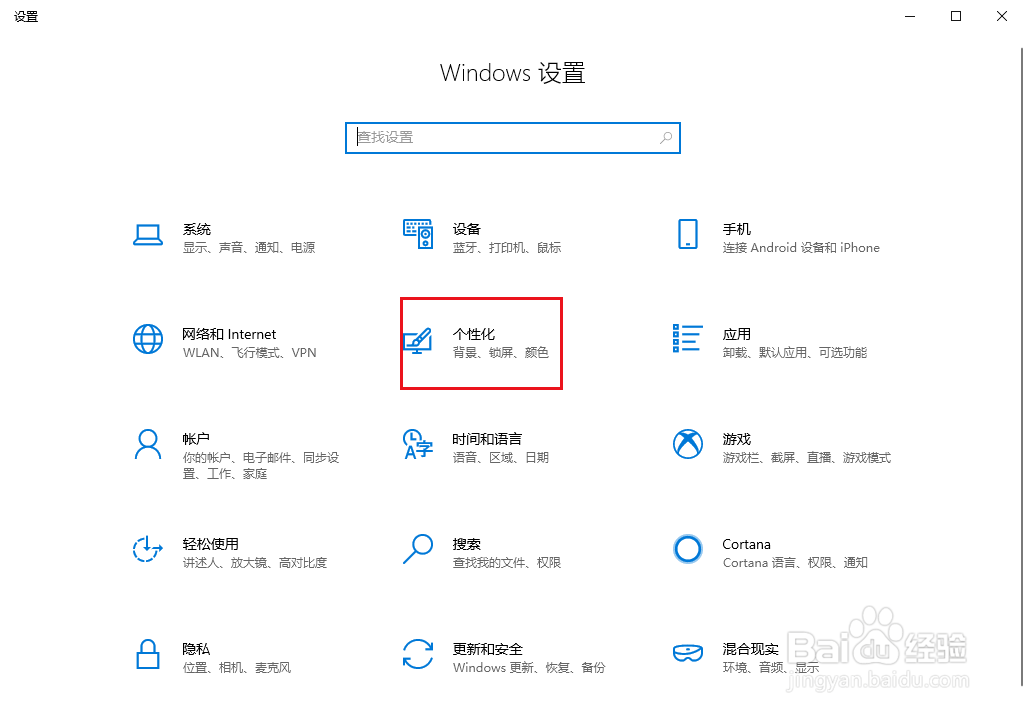Click the 查找设置 search field
Viewport: 1025px width, 715px height.
[512, 138]
